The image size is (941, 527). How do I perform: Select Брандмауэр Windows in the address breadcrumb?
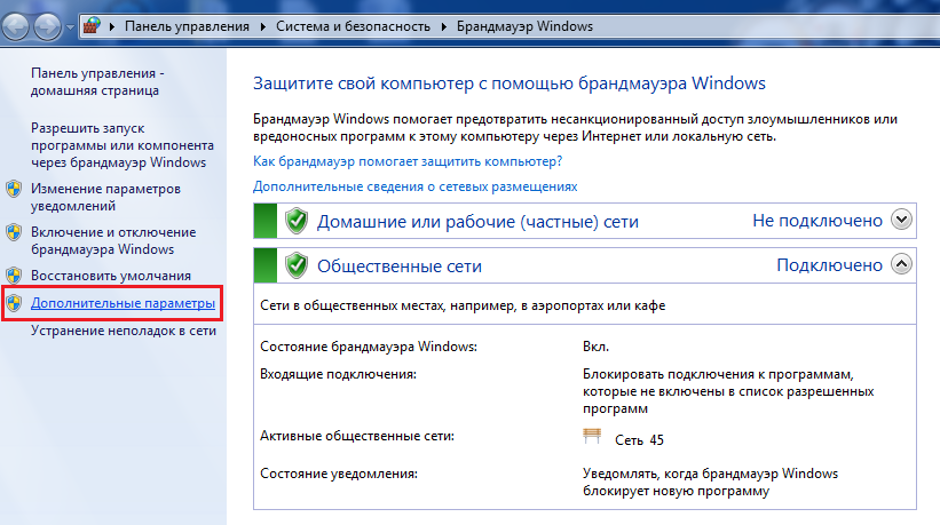[x=524, y=26]
